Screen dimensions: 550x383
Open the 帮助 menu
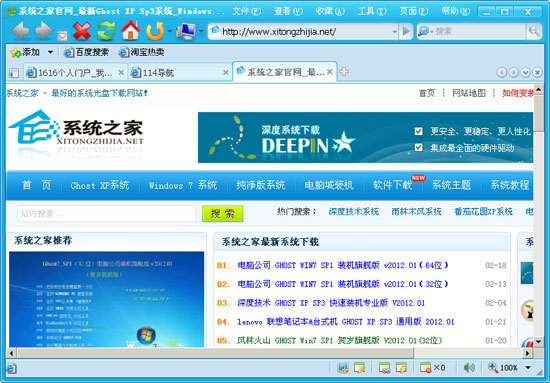coord(456,11)
